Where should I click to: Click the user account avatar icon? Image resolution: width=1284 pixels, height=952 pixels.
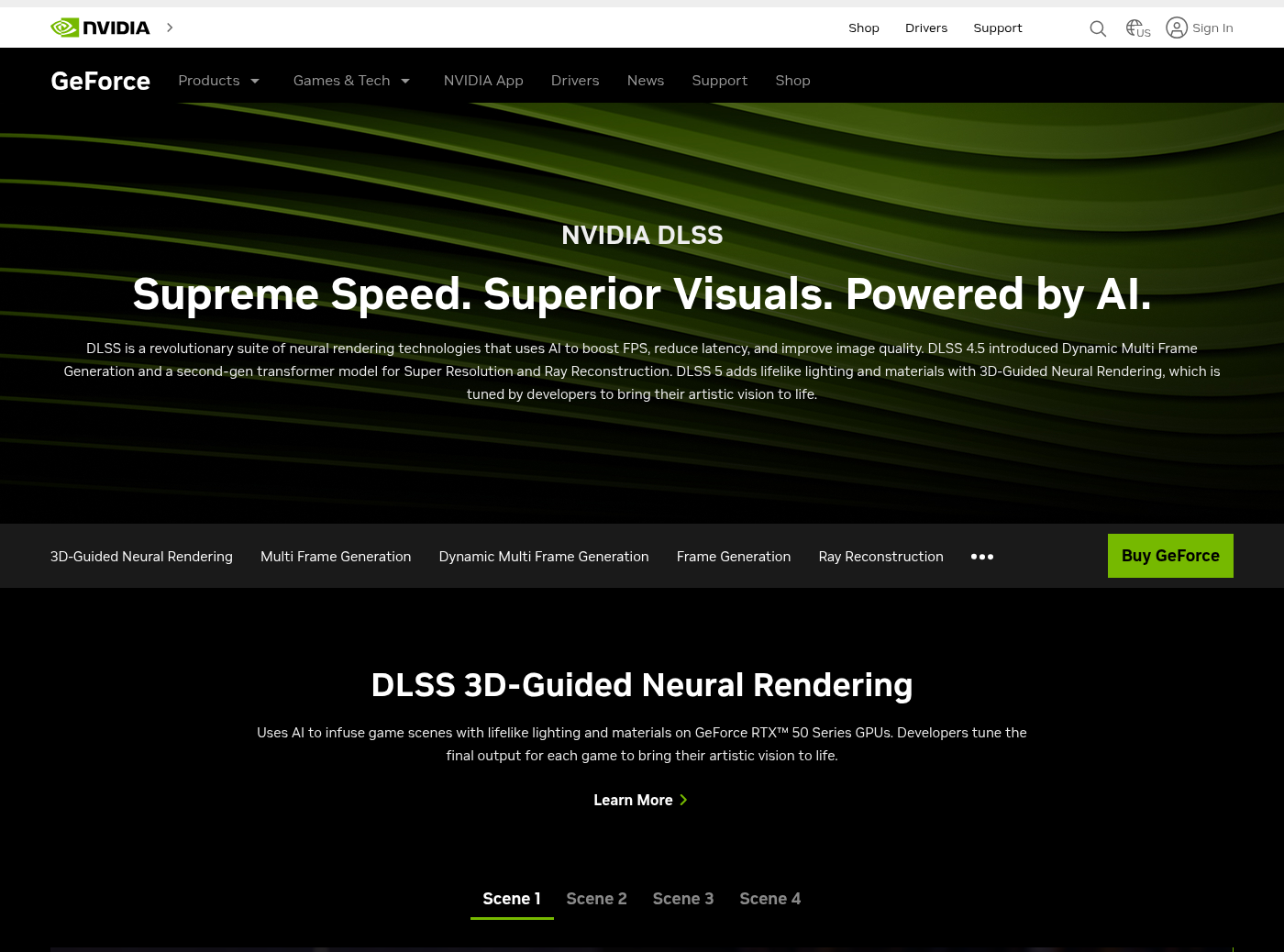point(1177,28)
